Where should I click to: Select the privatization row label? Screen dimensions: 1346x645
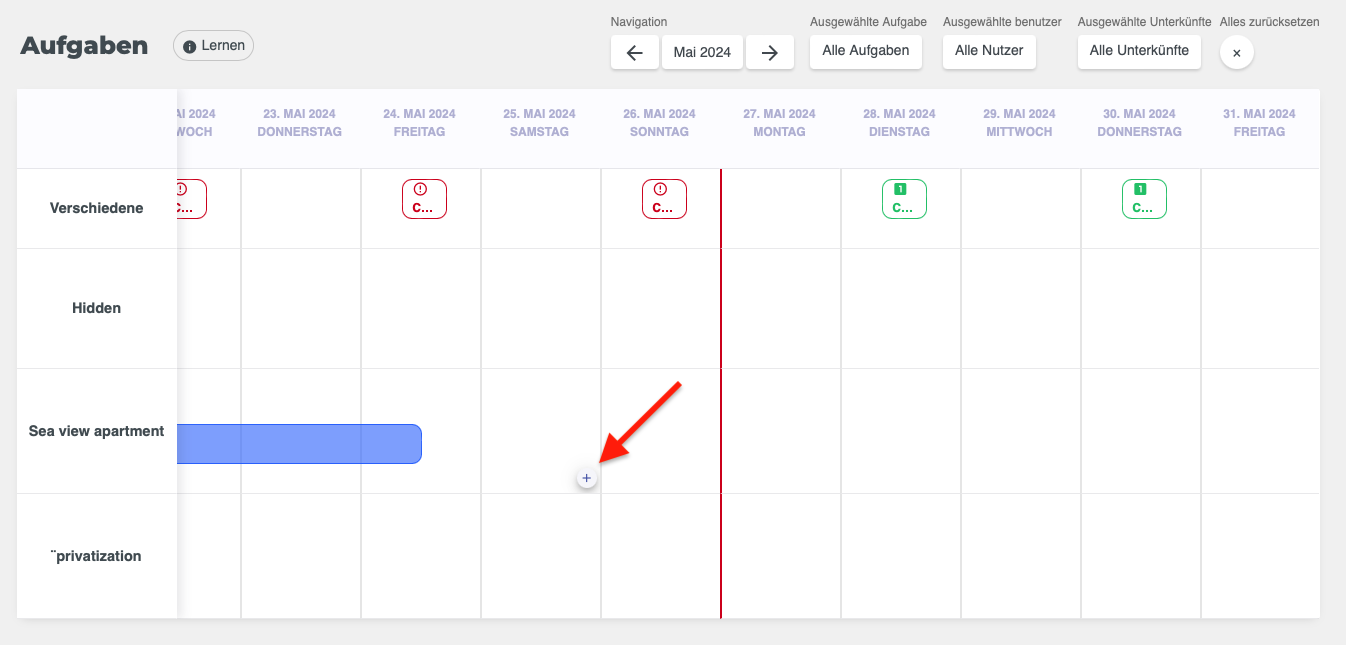tap(97, 556)
